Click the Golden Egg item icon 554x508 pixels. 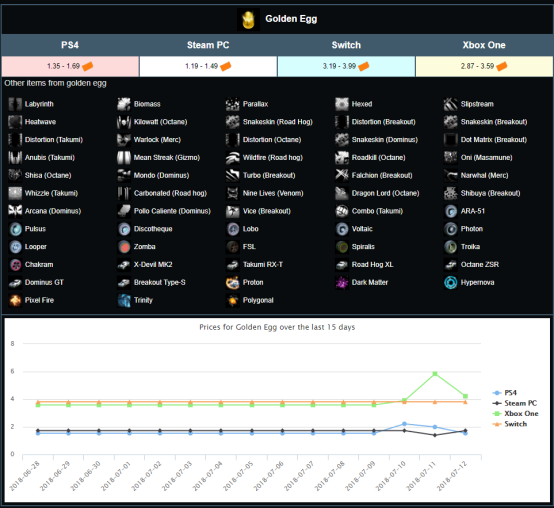[x=248, y=19]
